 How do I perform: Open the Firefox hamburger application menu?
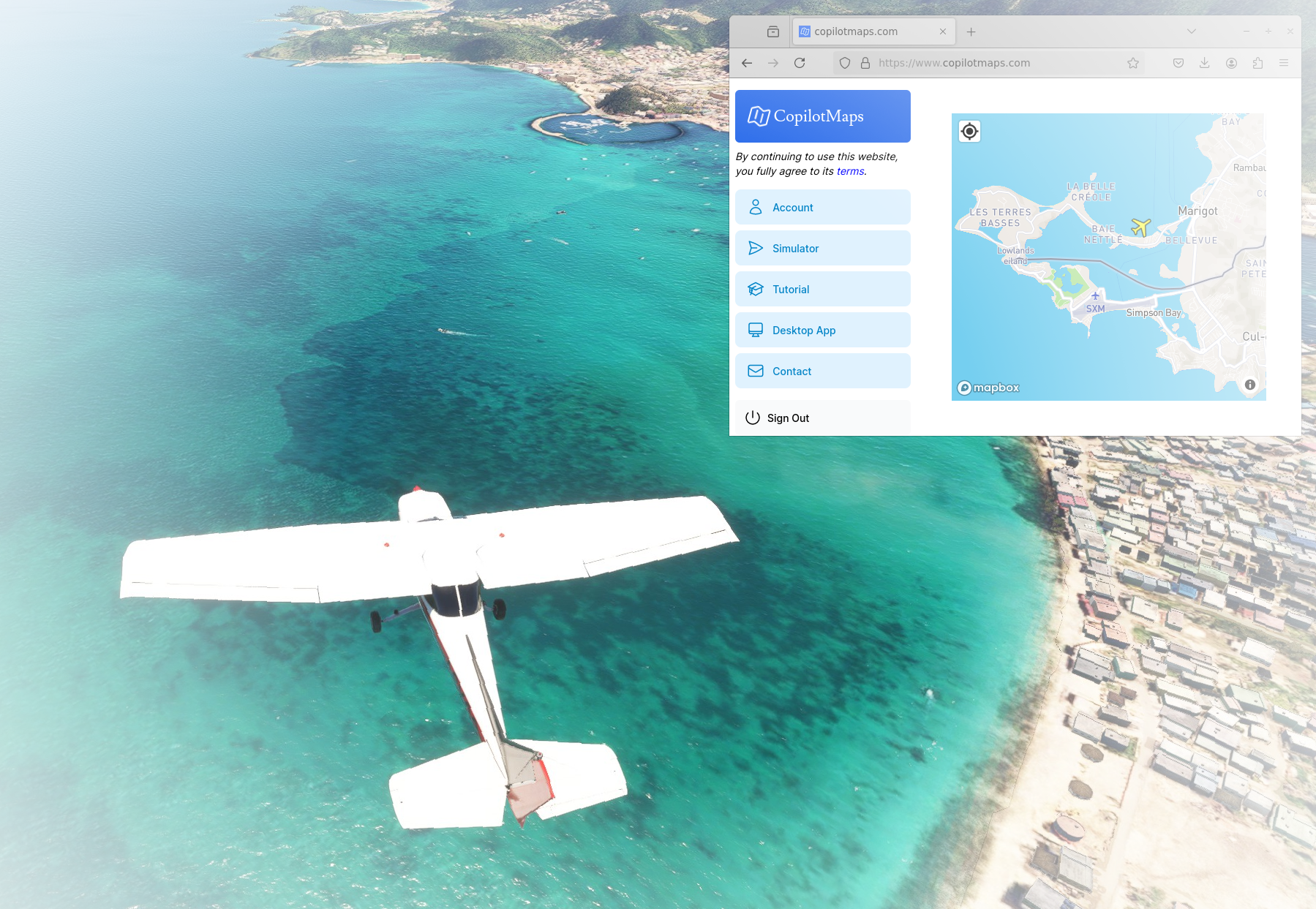click(1284, 63)
